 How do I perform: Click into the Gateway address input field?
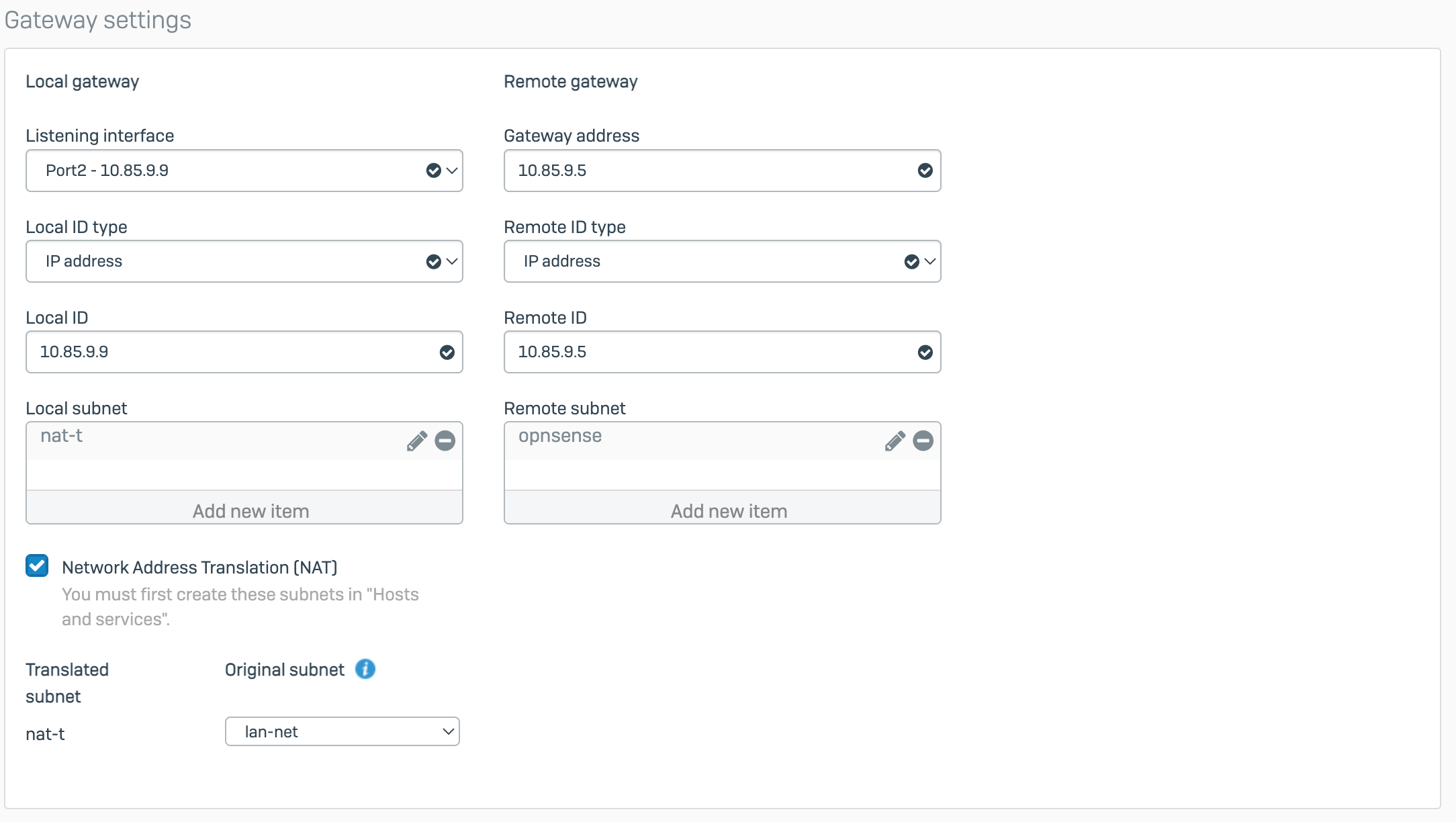[705, 171]
